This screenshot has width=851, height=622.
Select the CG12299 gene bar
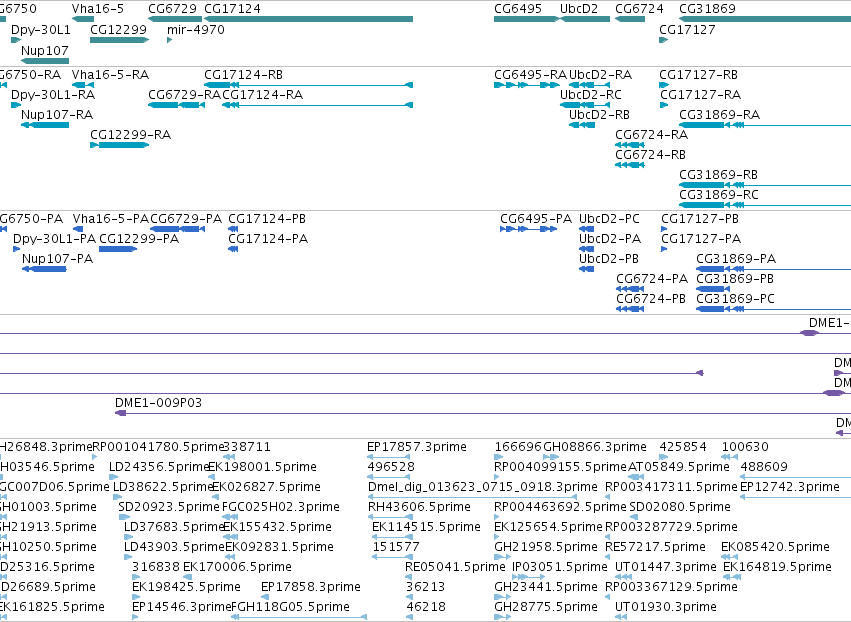[x=119, y=40]
